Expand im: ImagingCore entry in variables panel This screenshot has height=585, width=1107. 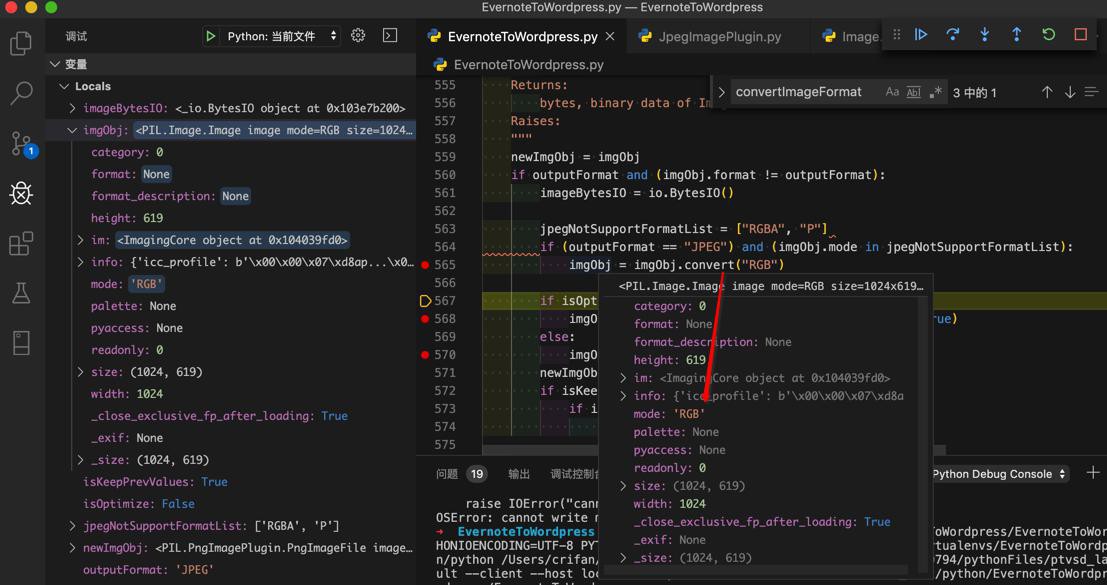(81, 240)
